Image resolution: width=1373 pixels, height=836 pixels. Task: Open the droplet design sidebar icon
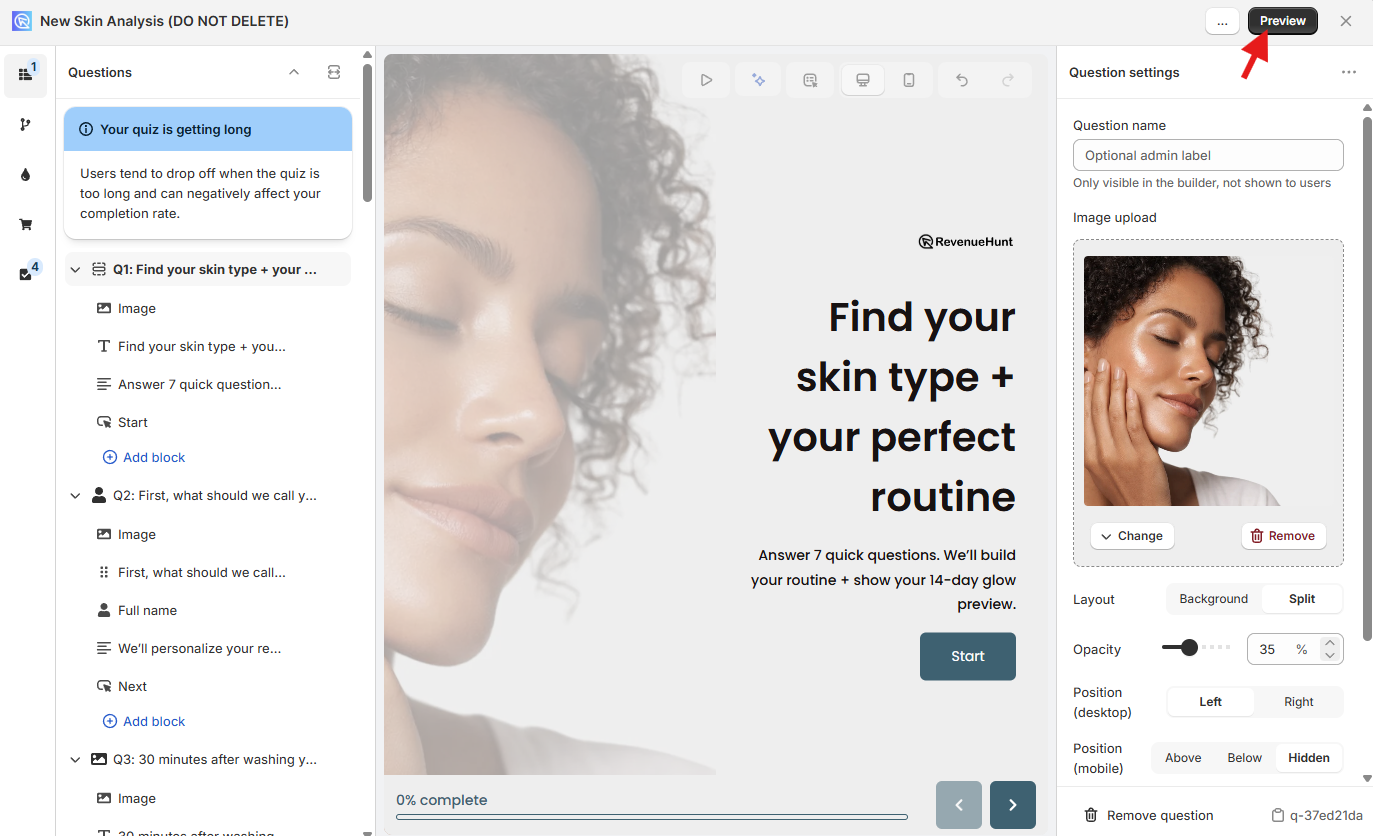pos(25,175)
